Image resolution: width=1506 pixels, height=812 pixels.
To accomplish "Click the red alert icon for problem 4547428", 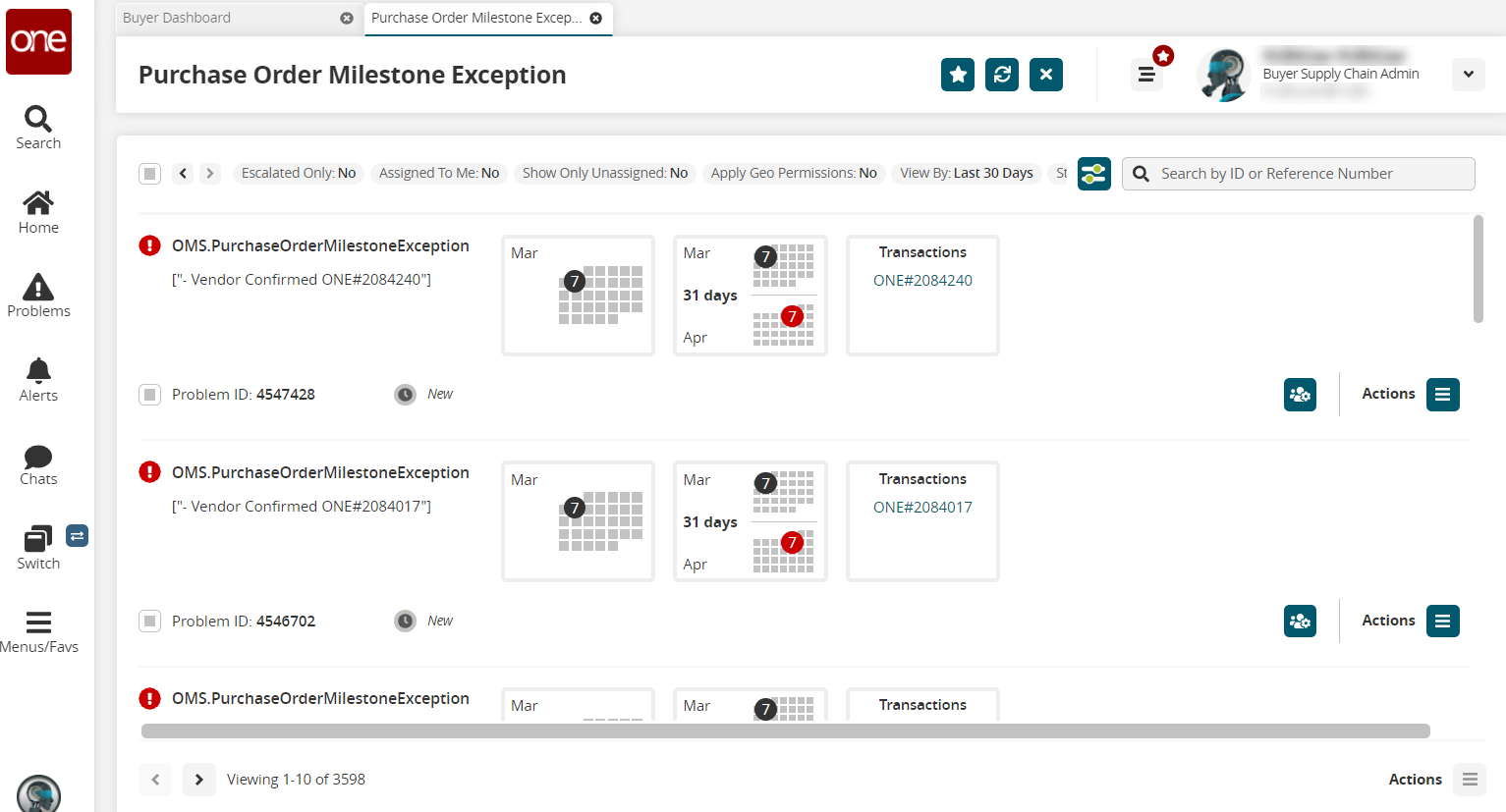I will point(149,245).
